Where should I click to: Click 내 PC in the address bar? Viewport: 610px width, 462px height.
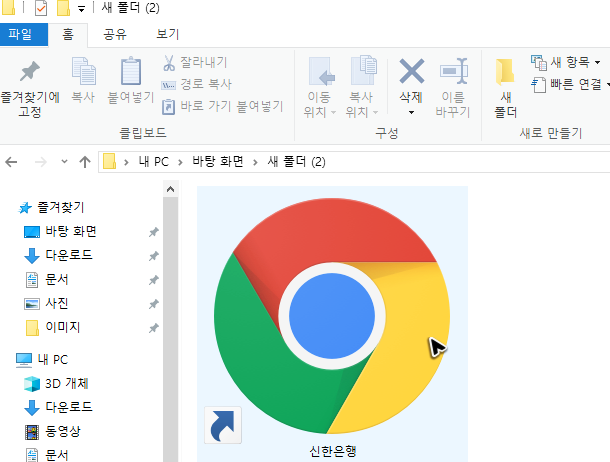coord(154,162)
